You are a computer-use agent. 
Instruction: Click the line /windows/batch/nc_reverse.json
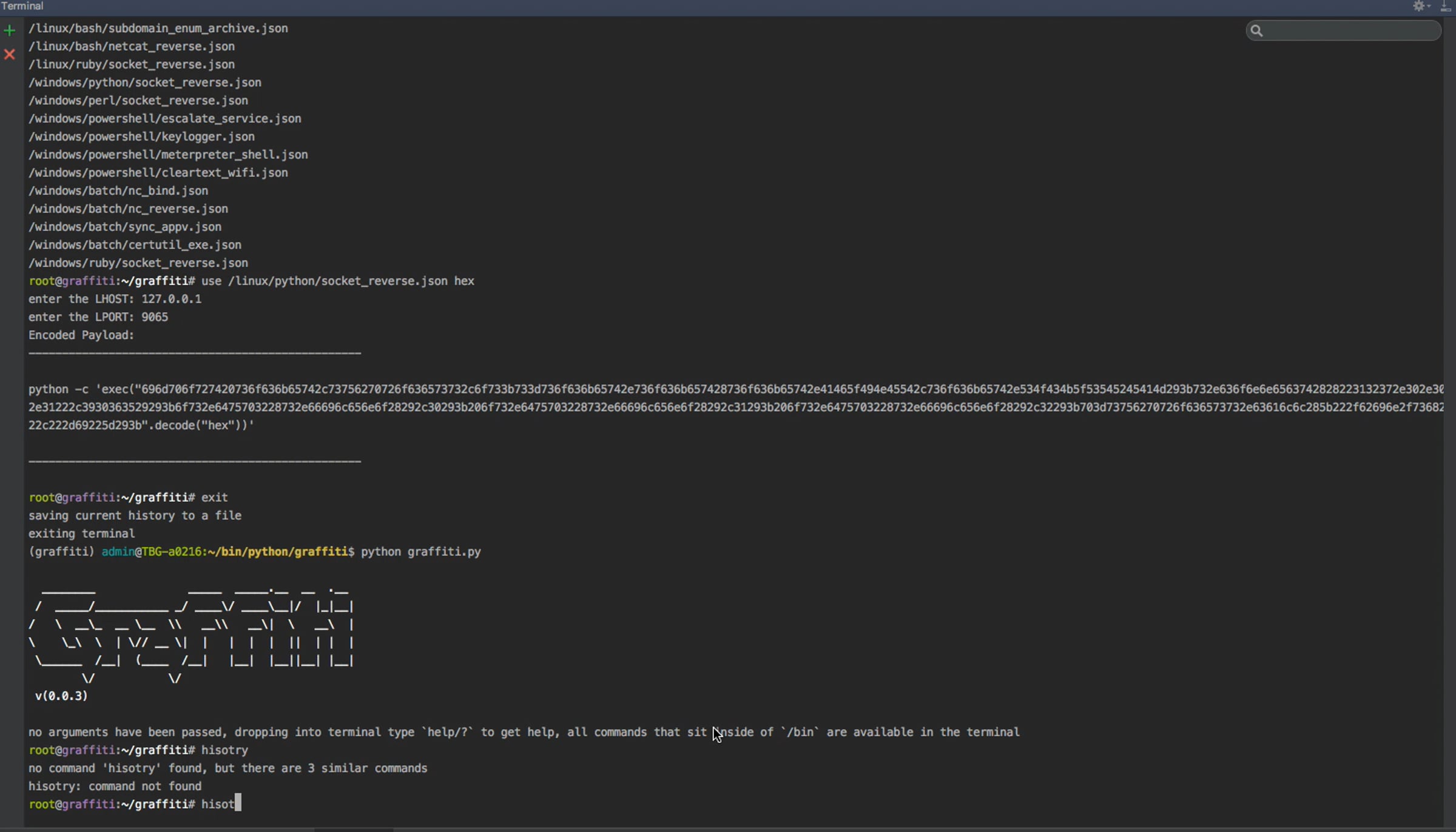tap(128, 209)
